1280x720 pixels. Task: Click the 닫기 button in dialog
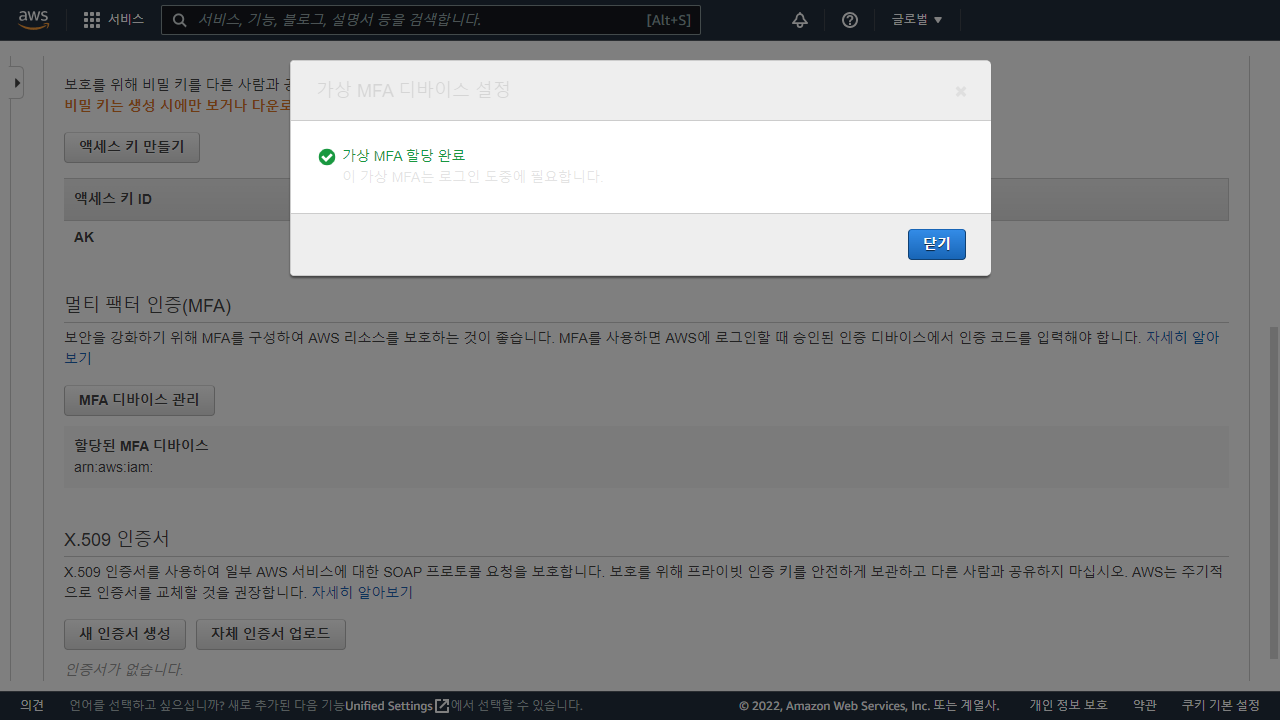(x=937, y=244)
